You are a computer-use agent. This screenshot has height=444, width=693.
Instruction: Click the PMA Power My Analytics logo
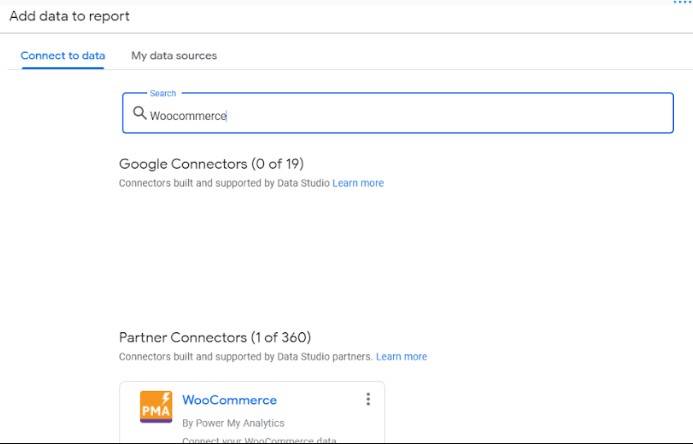point(155,407)
